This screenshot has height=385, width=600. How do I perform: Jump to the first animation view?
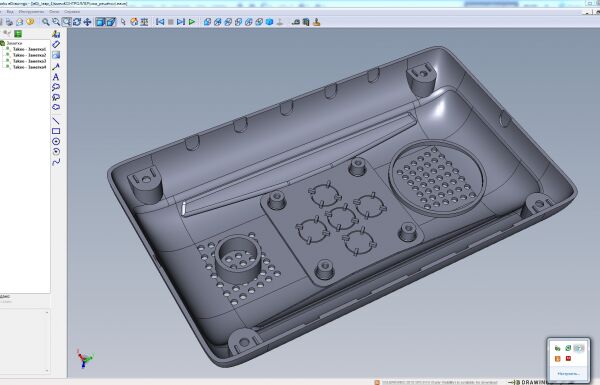pos(160,22)
